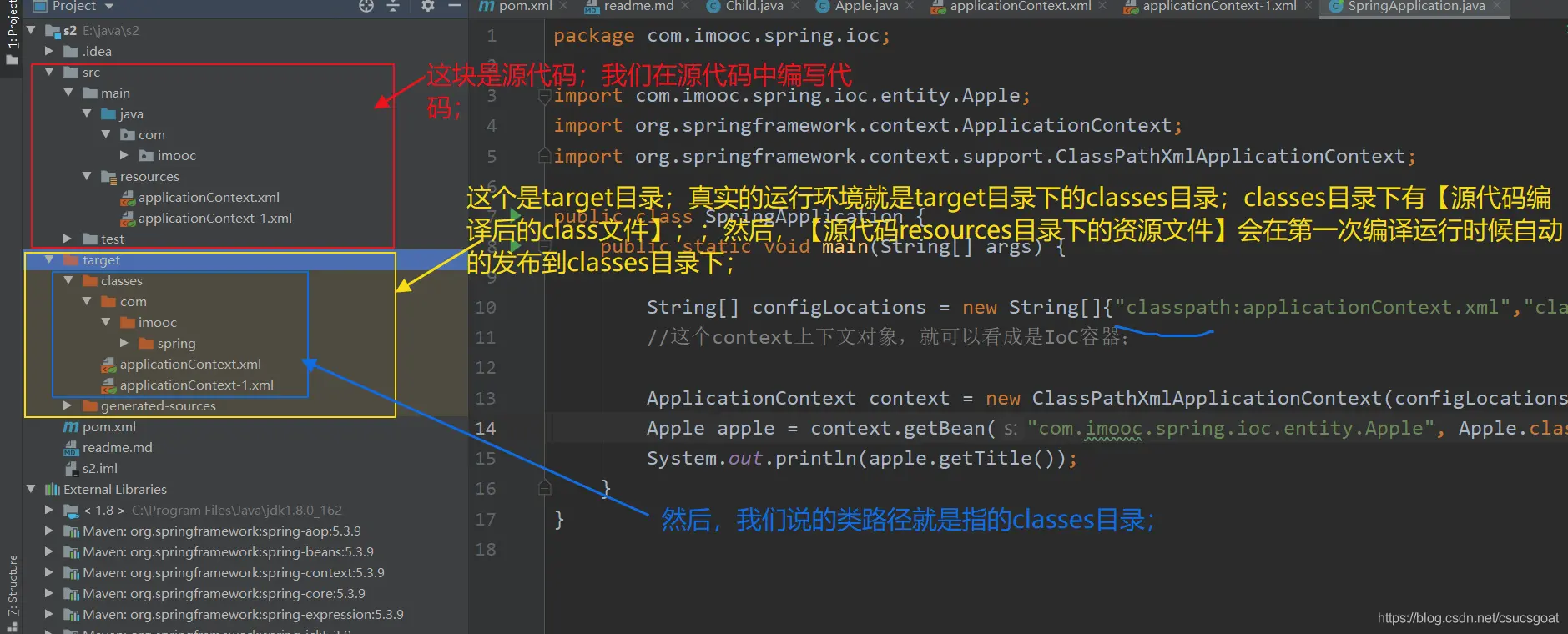
Task: Expand the .idea folder
Action: 49,51
